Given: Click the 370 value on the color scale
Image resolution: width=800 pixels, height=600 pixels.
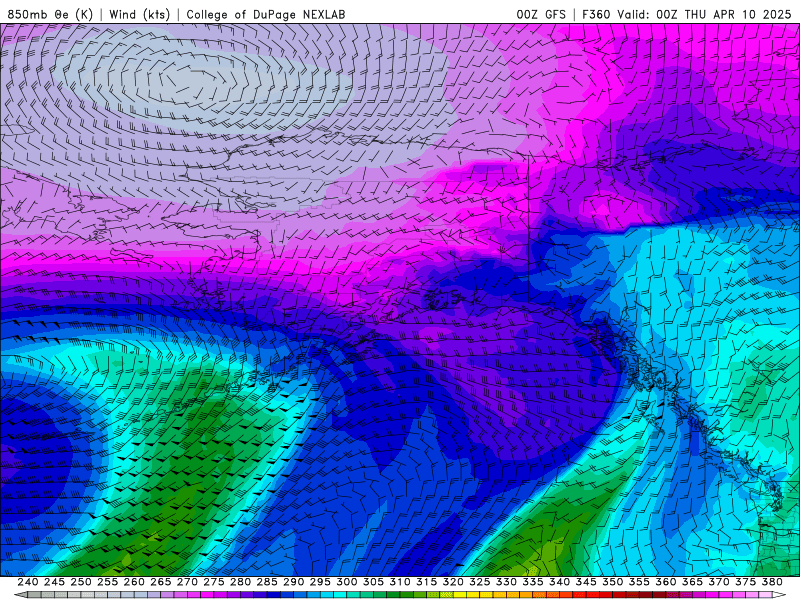Looking at the screenshot, I should point(718,582).
